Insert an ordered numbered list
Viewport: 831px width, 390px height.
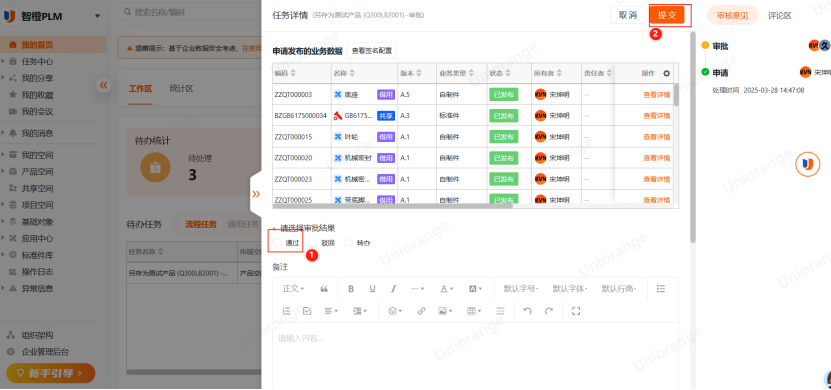[x=287, y=311]
